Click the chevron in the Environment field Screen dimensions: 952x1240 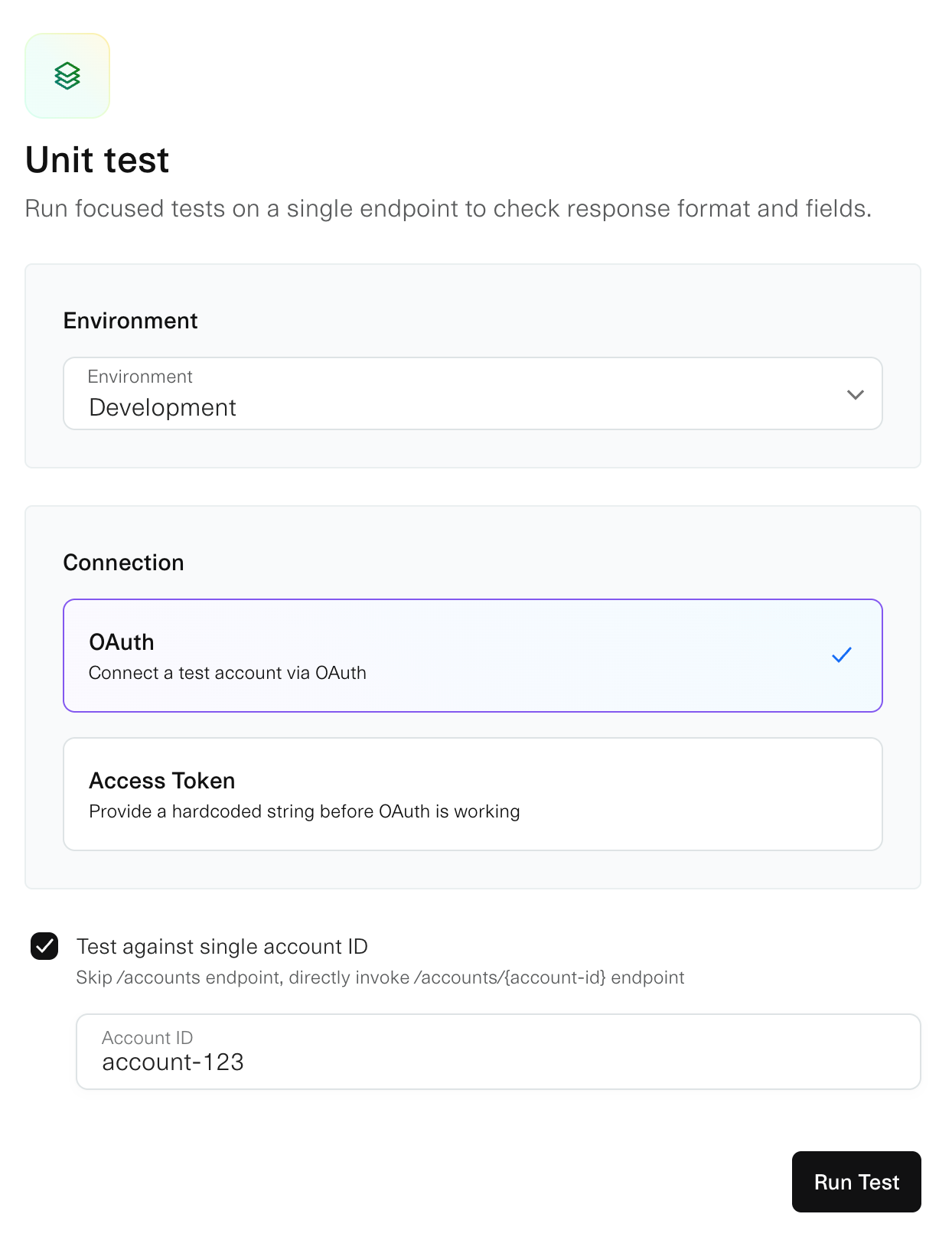tap(855, 395)
